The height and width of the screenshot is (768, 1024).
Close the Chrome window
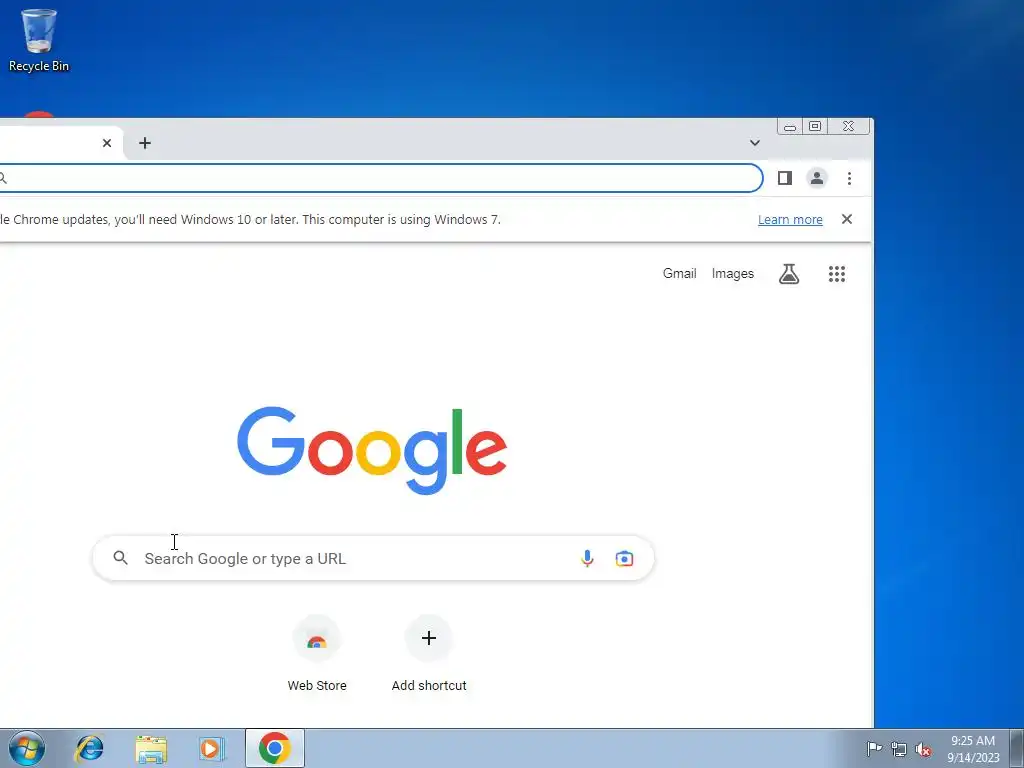tap(848, 126)
